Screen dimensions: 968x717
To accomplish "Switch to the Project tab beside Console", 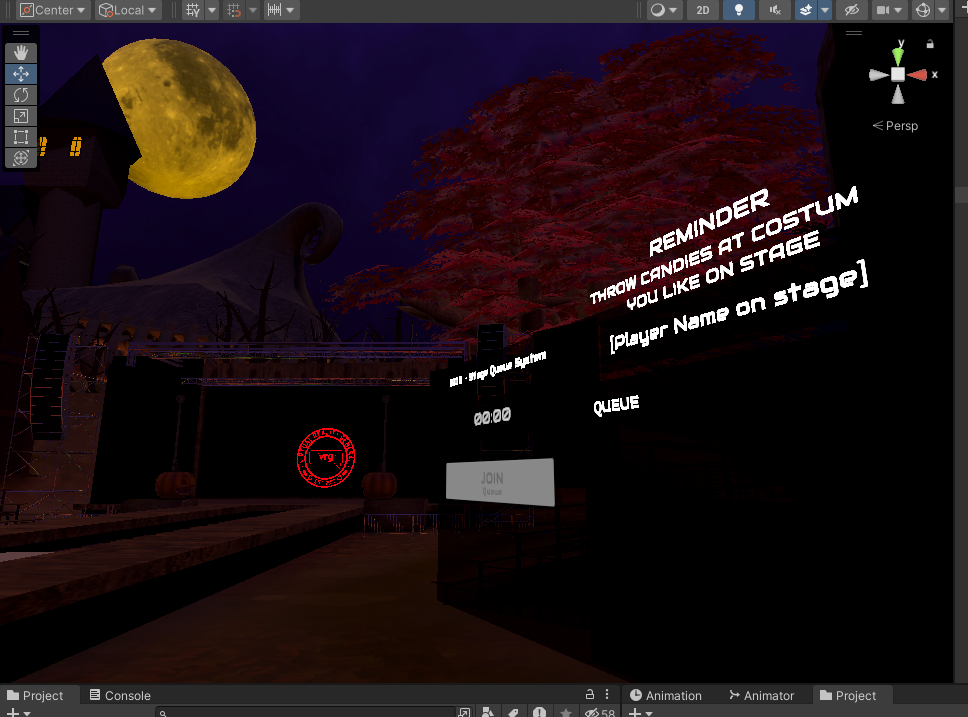I will pos(35,695).
